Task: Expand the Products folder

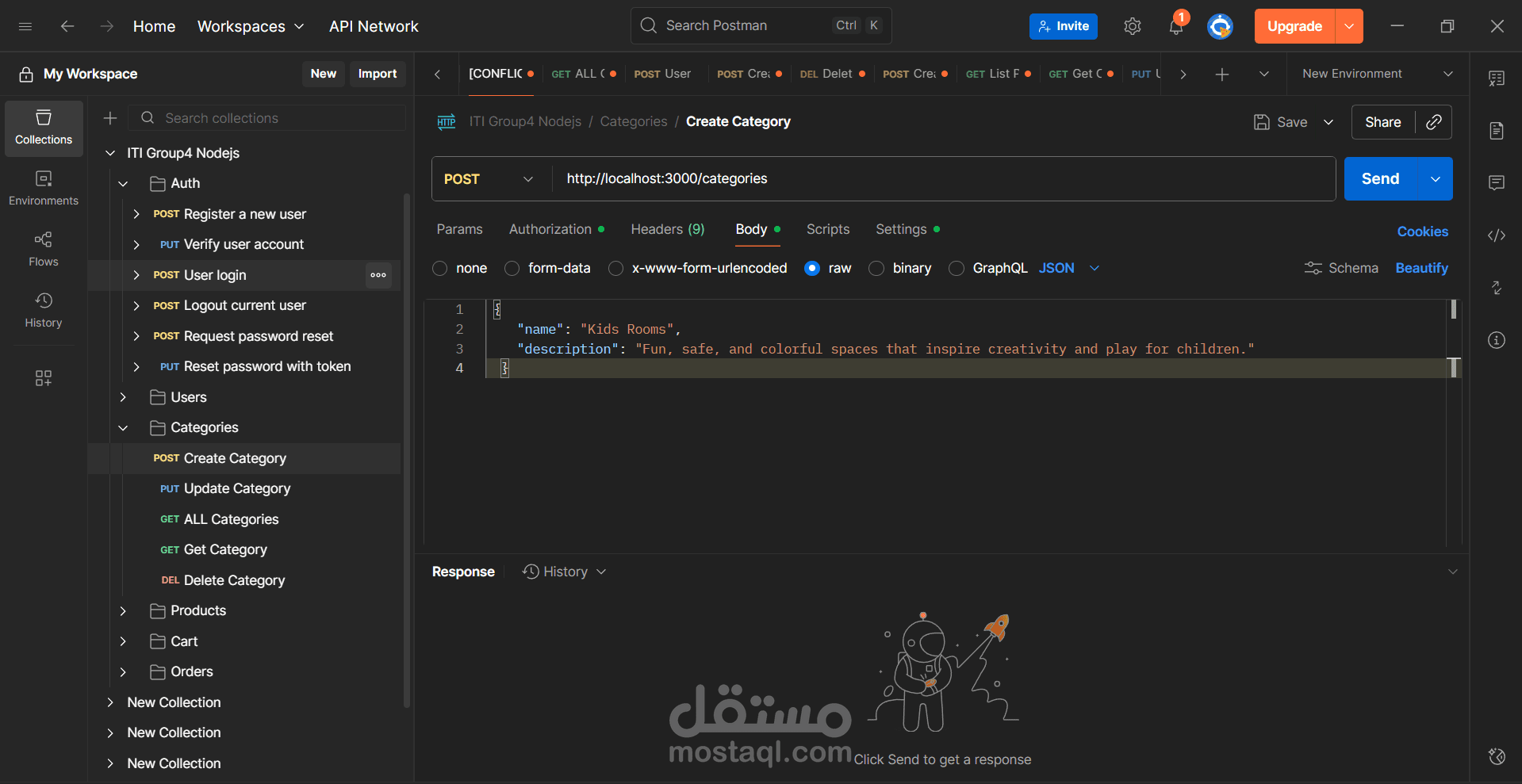Action: pos(123,611)
